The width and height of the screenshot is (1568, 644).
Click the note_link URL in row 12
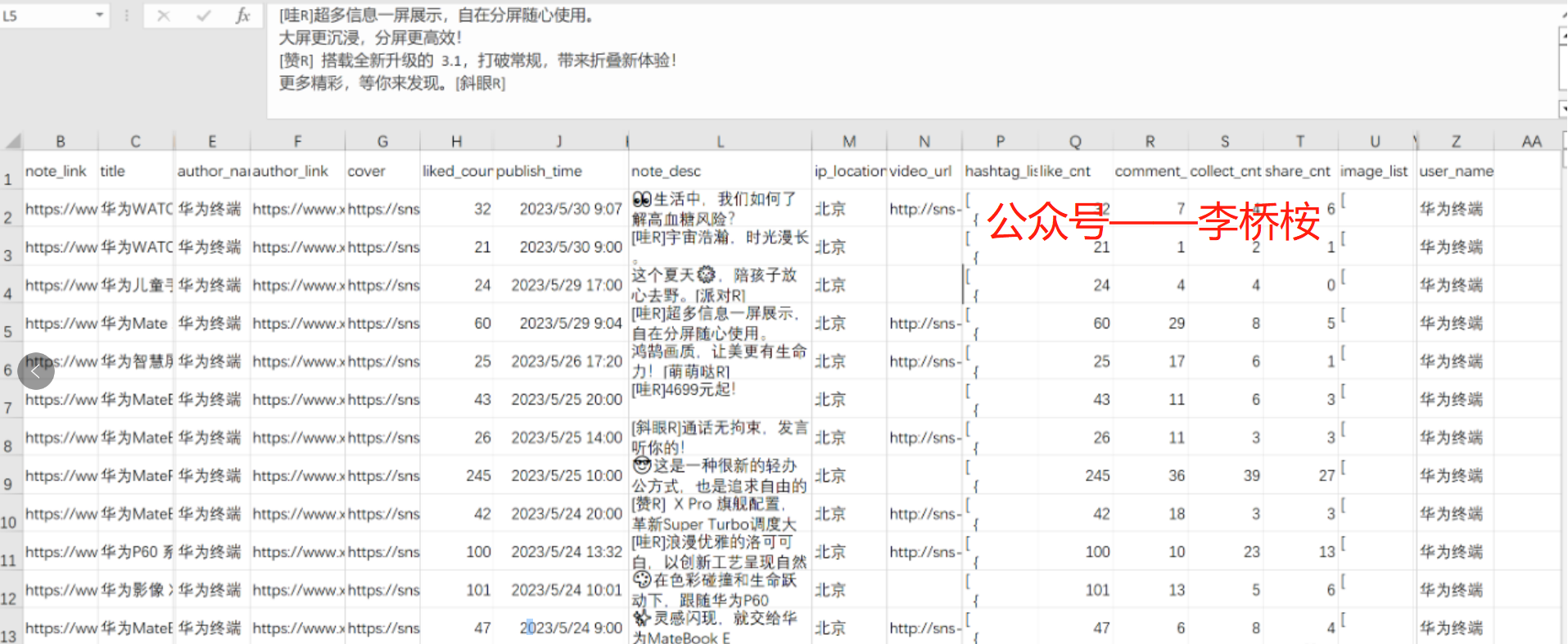(61, 590)
